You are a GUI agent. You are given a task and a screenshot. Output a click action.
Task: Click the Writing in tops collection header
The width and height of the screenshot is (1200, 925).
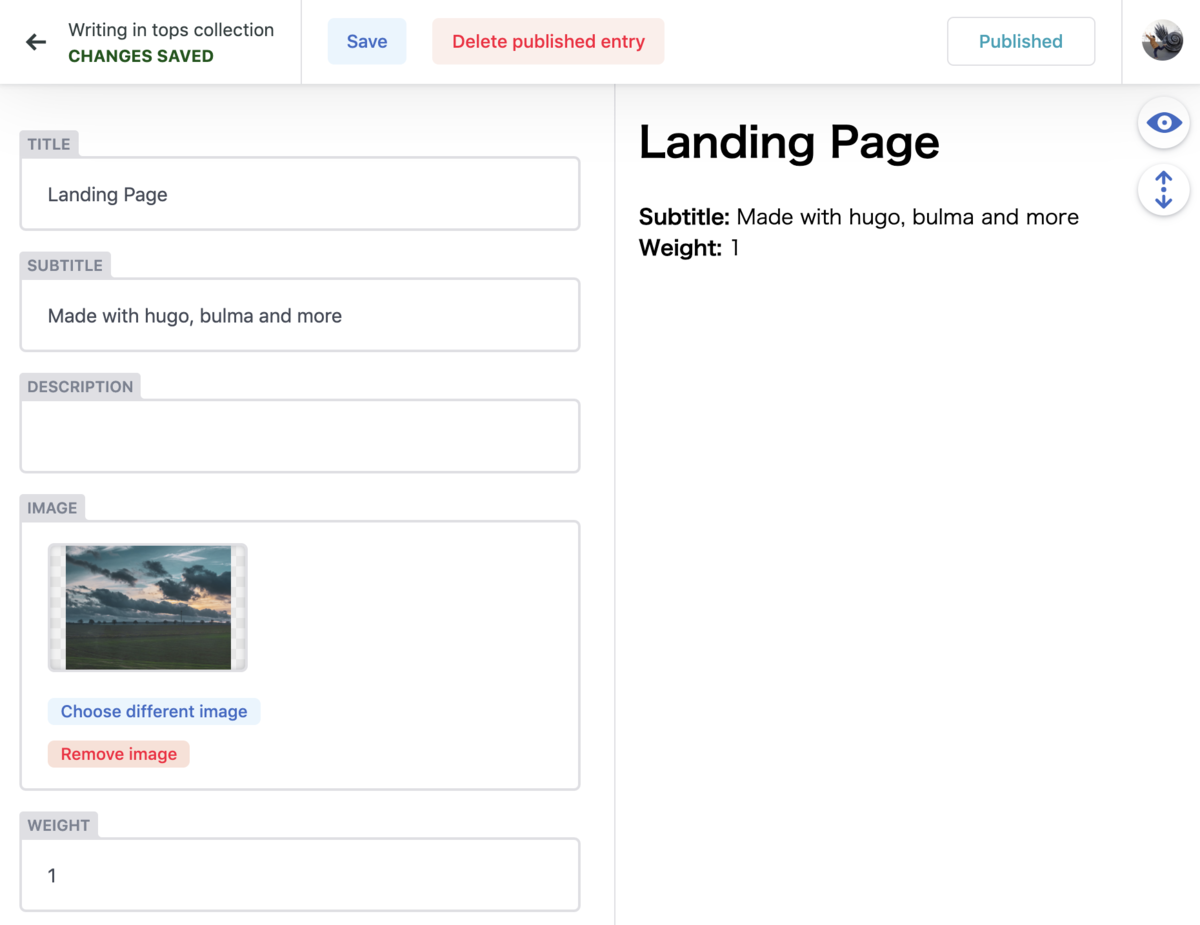point(170,30)
